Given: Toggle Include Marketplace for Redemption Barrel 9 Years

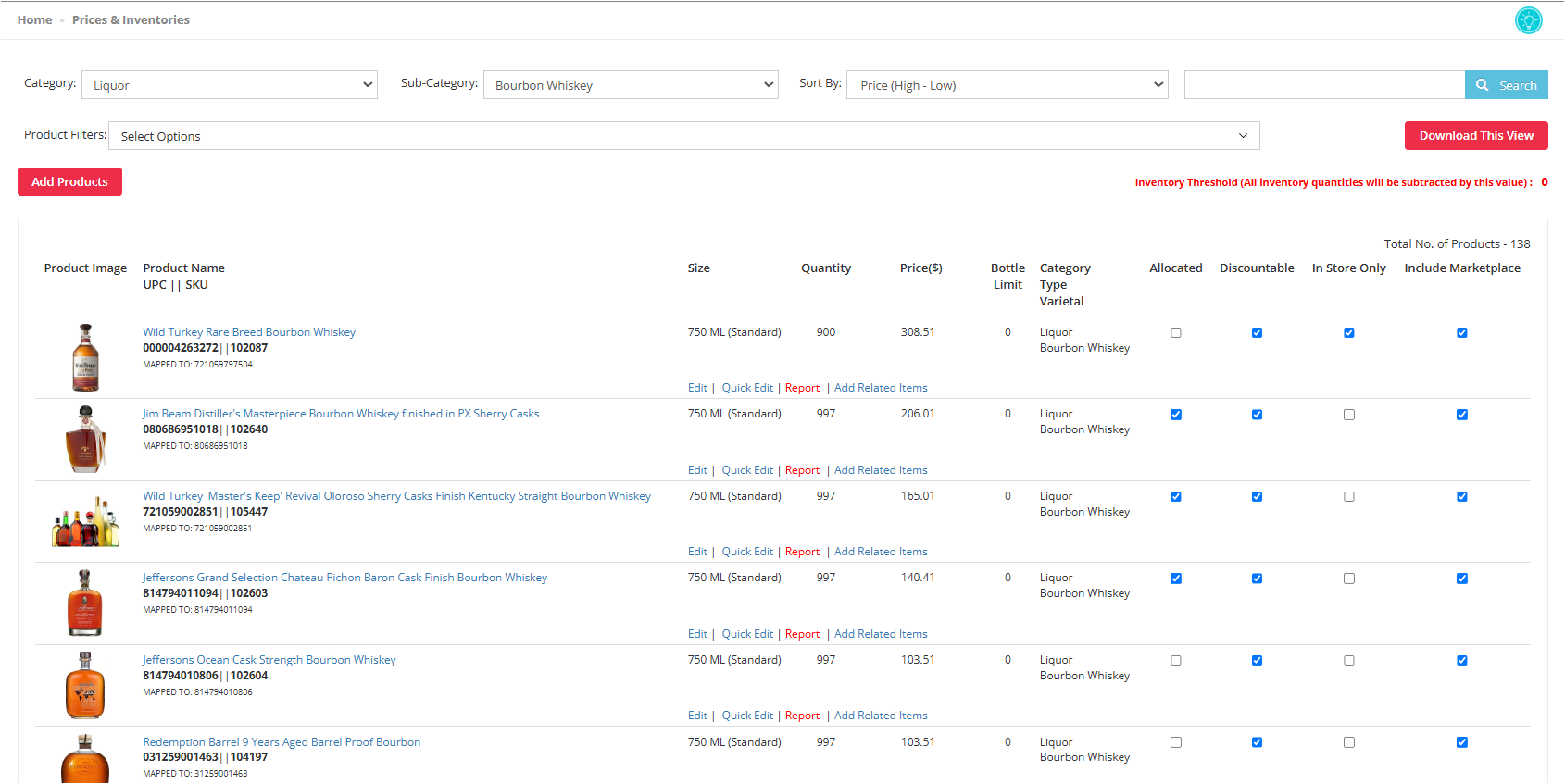Looking at the screenshot, I should (x=1462, y=742).
